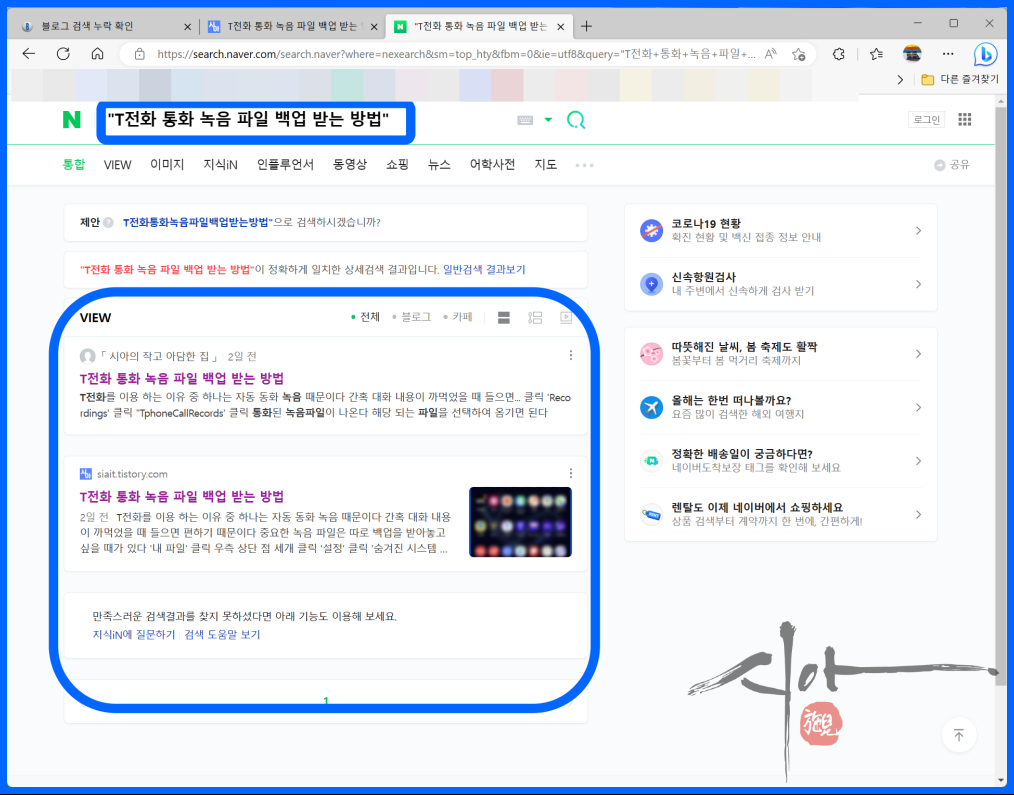Add this page to favorites

click(799, 54)
